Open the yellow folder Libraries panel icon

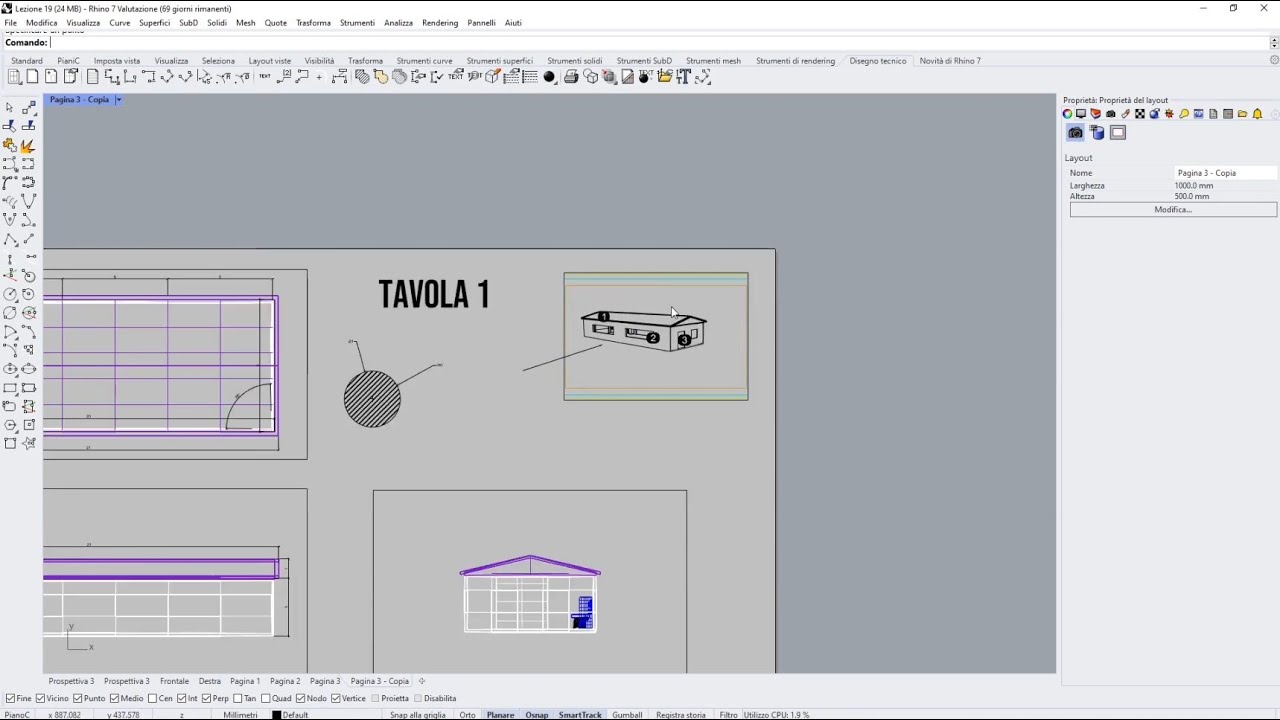[1242, 114]
